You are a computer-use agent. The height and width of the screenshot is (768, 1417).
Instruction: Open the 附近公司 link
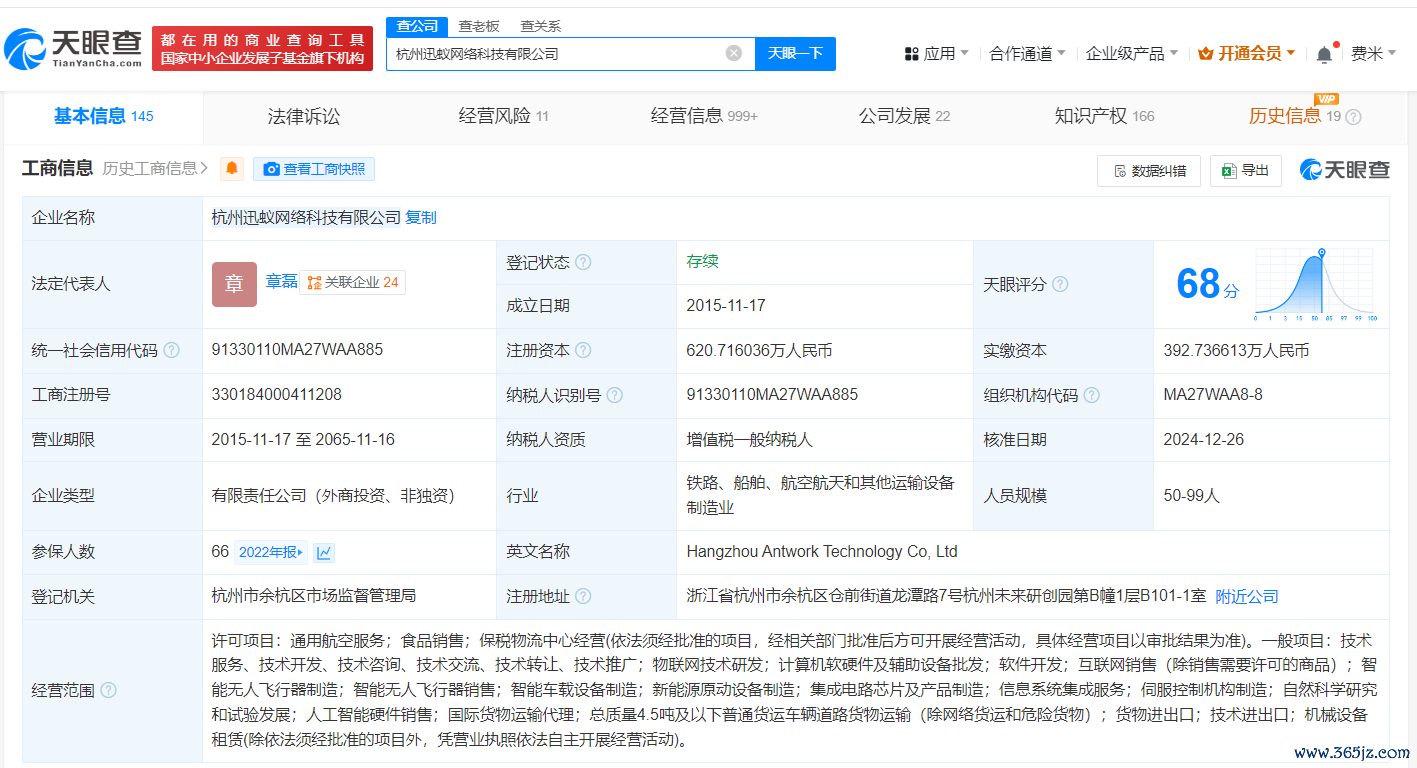point(1247,597)
